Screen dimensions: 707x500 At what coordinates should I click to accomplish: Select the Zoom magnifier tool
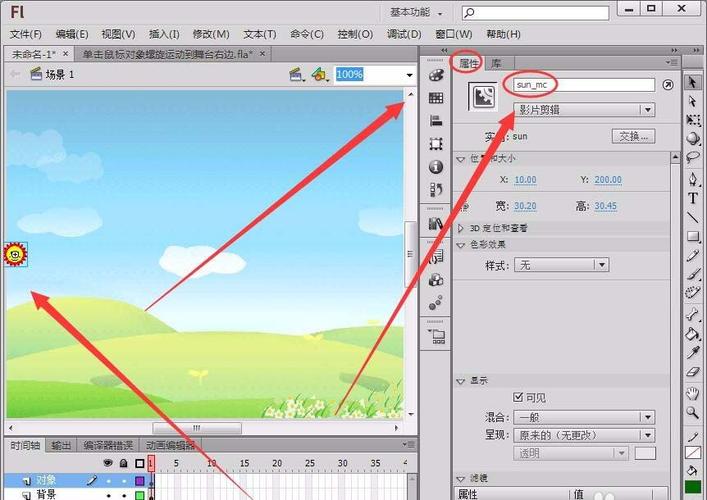(693, 412)
